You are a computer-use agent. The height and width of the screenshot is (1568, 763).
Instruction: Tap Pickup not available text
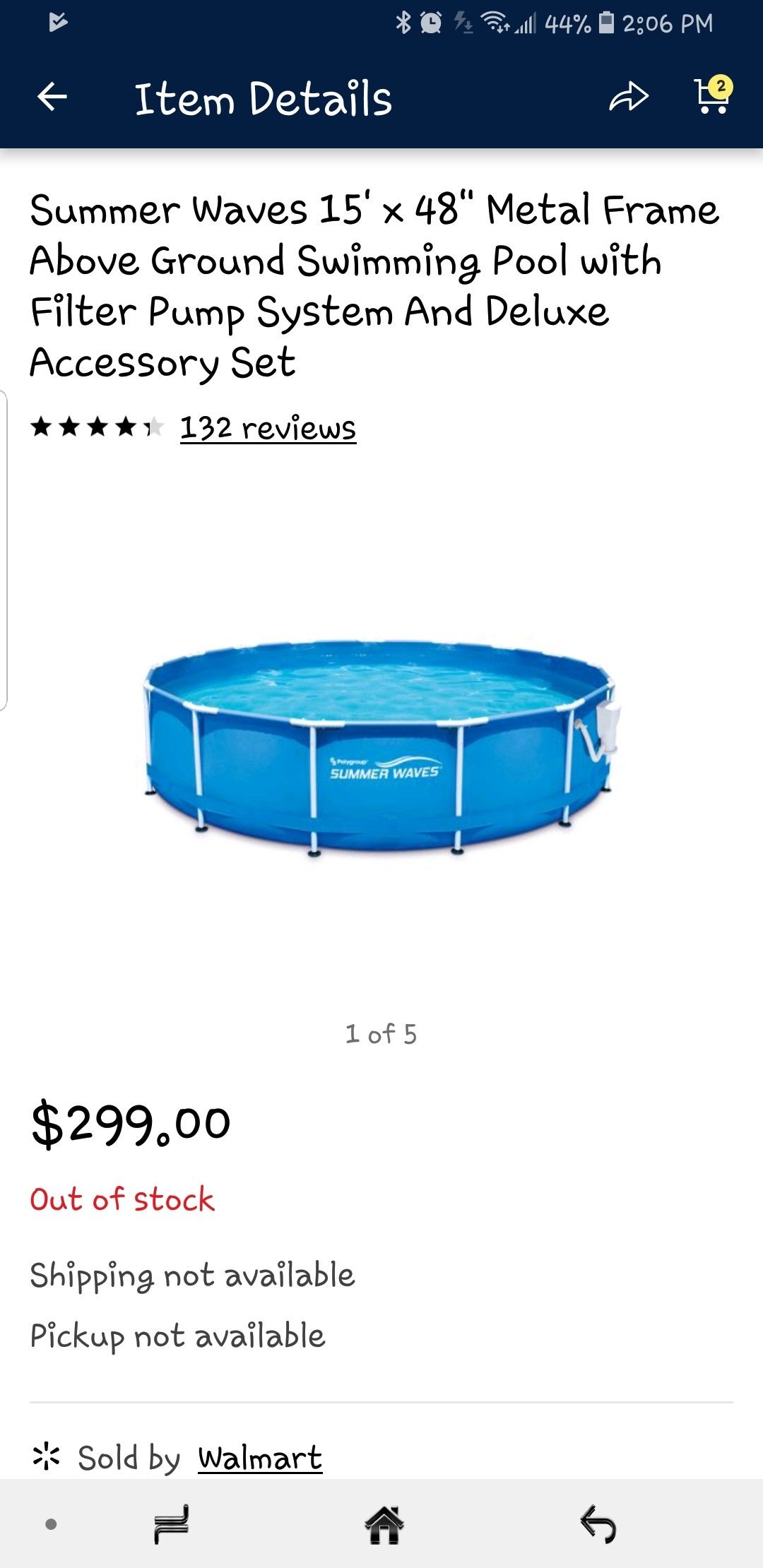coord(177,1336)
